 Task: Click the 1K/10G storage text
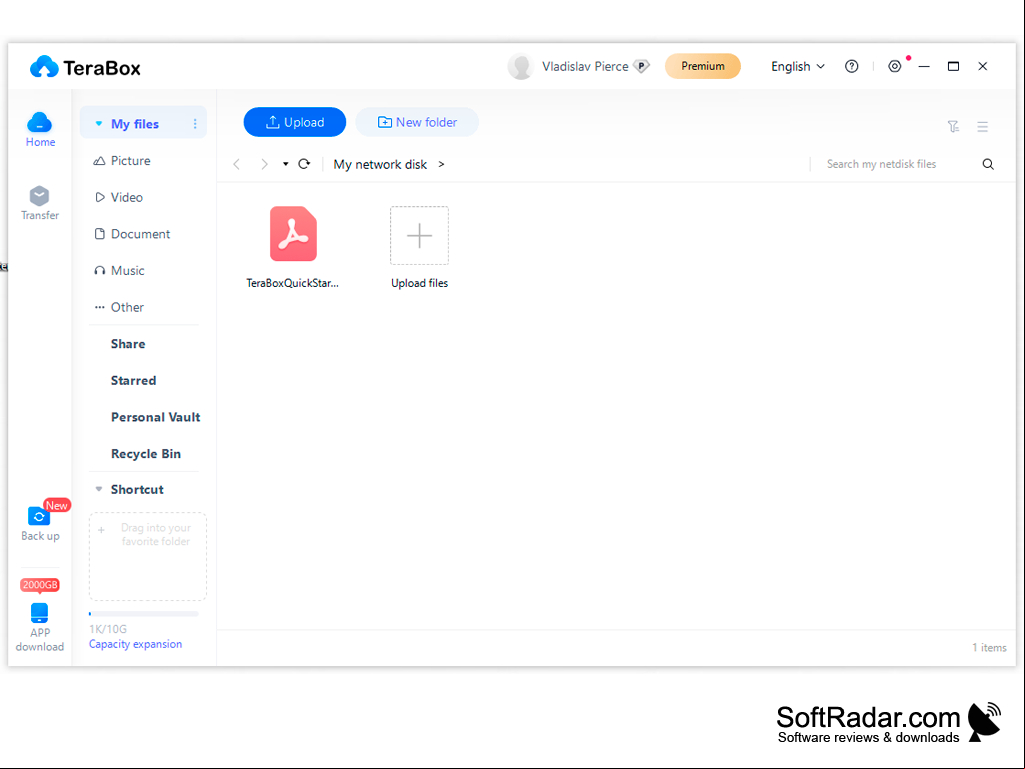108,629
